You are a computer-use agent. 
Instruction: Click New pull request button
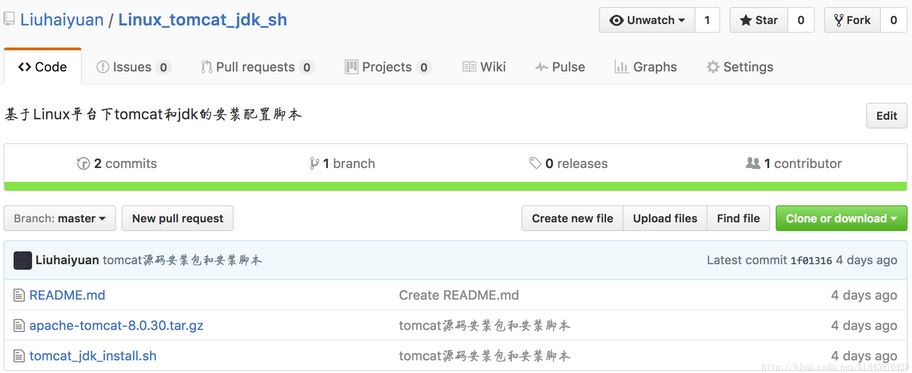click(x=177, y=218)
